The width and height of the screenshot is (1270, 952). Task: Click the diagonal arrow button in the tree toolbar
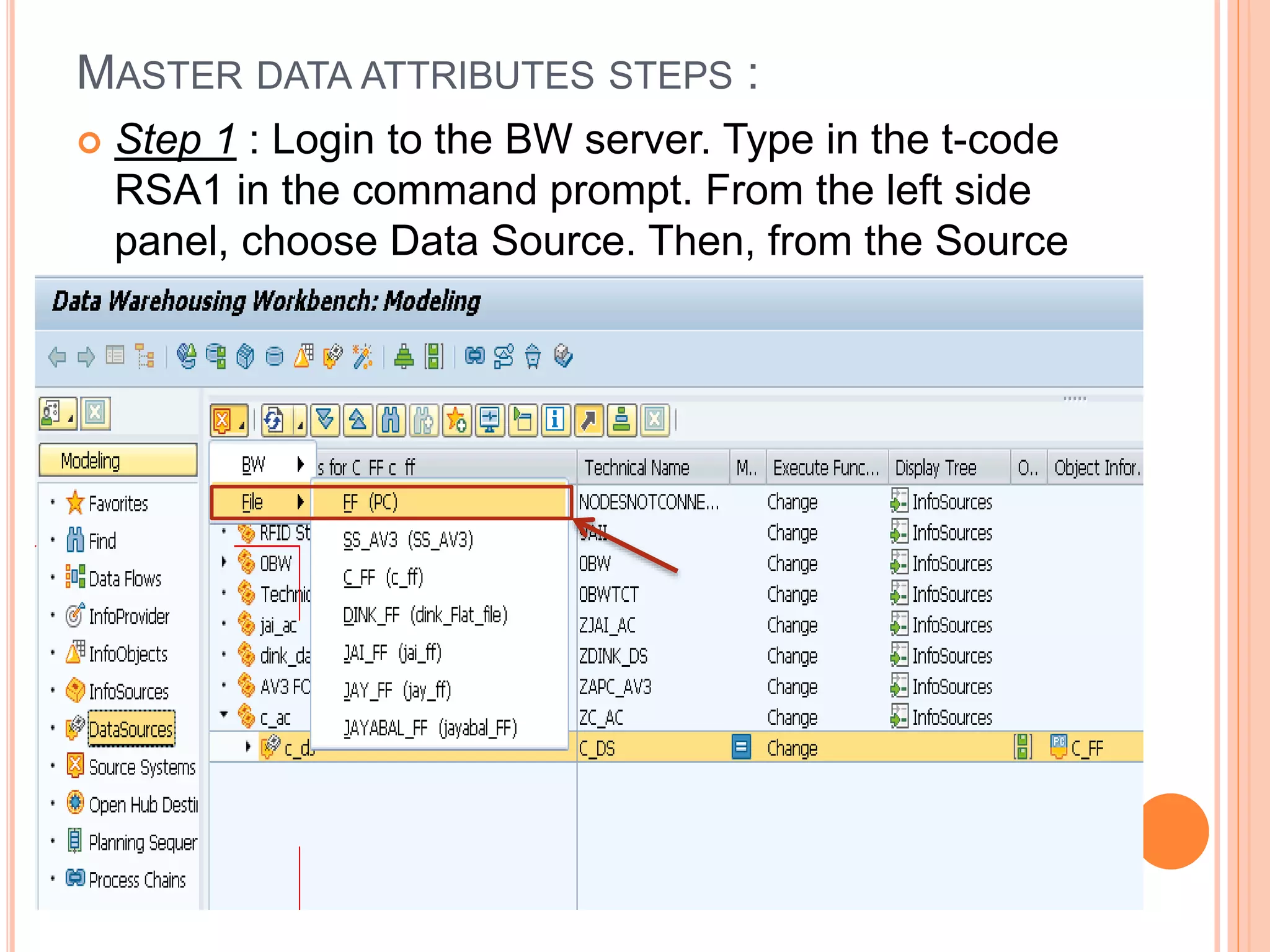pos(588,421)
